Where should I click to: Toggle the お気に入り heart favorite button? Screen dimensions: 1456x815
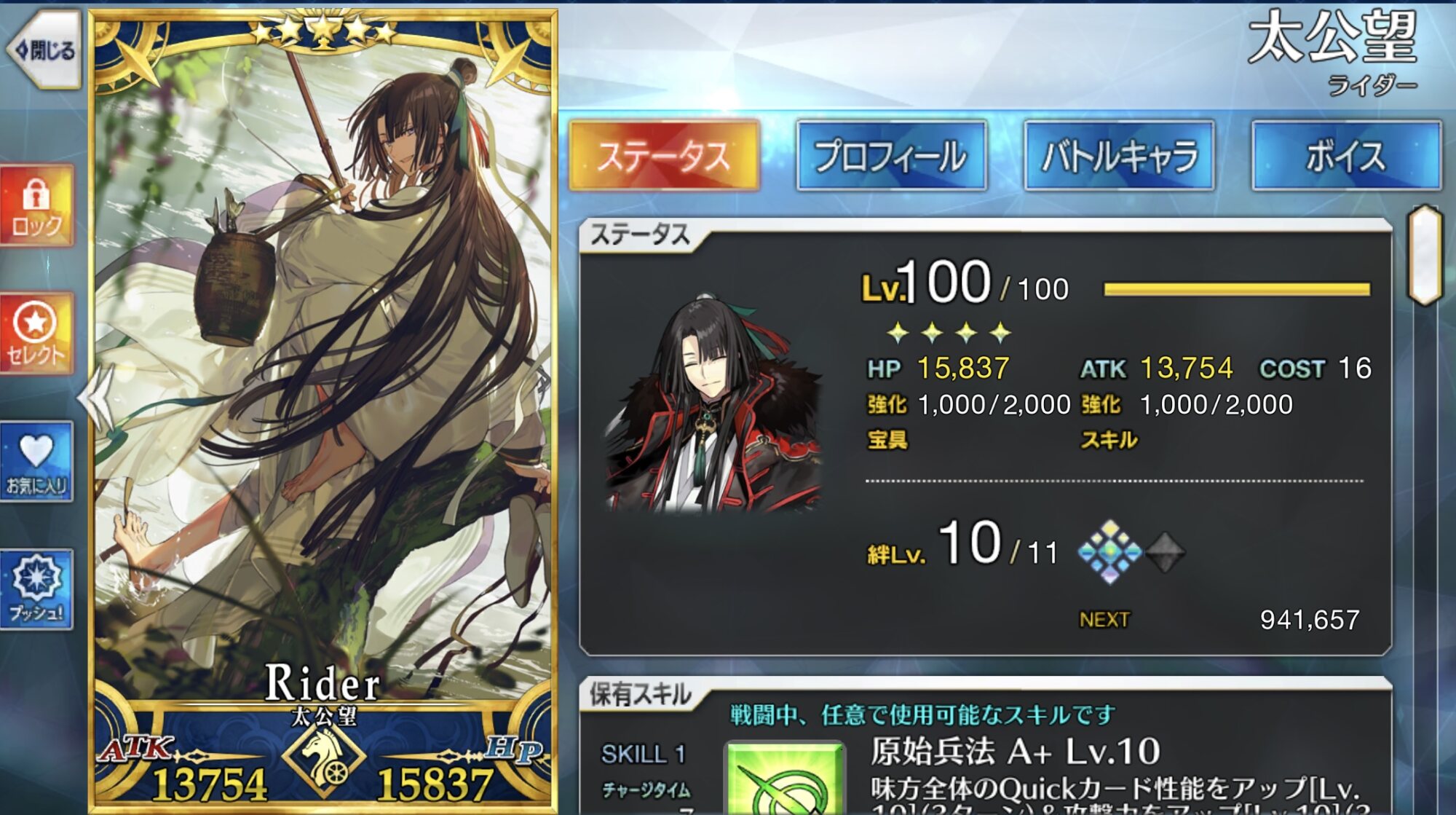36,462
